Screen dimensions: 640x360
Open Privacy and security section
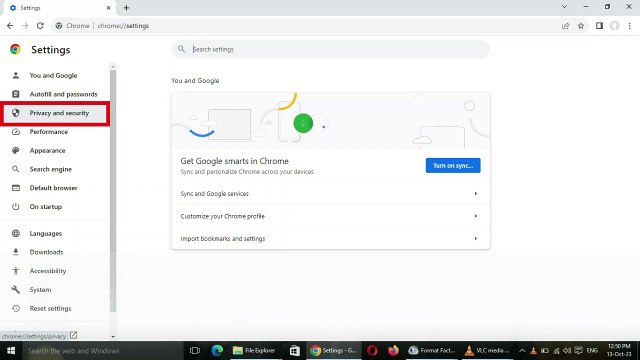coord(55,113)
